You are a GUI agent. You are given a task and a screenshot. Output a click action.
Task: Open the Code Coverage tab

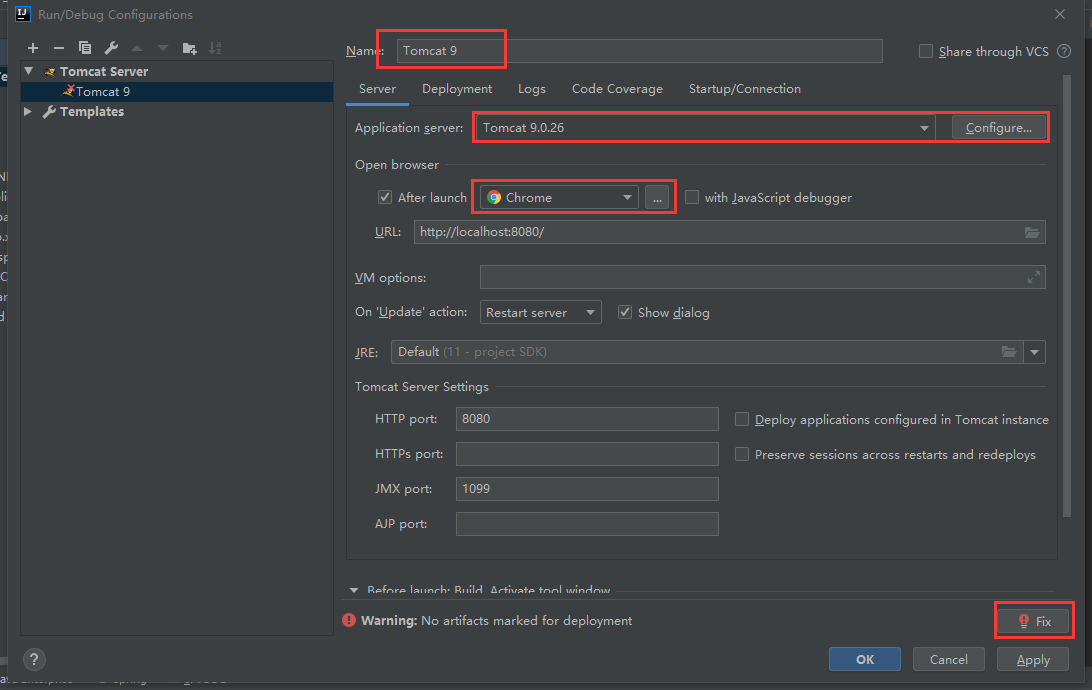pos(617,89)
